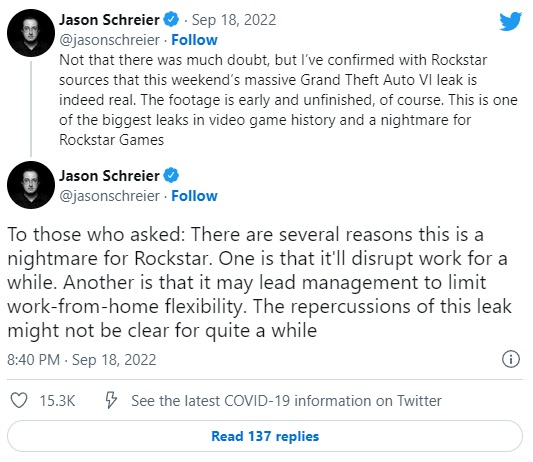Open the @jasonschreier handle in the second tweet
533x462 pixels.
pyautogui.click(x=109, y=196)
